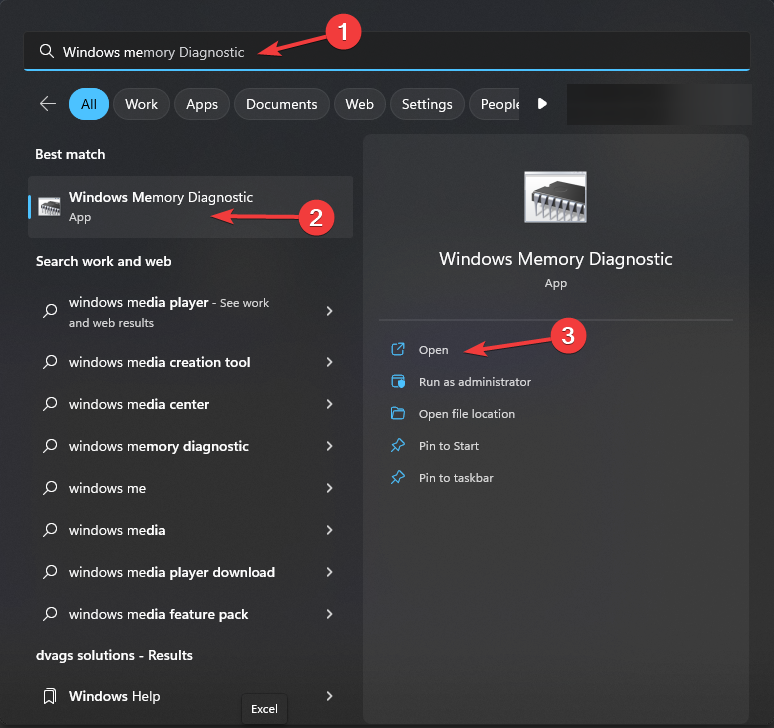Select the All filter tab
Screen dimensions: 774x728
click(89, 104)
